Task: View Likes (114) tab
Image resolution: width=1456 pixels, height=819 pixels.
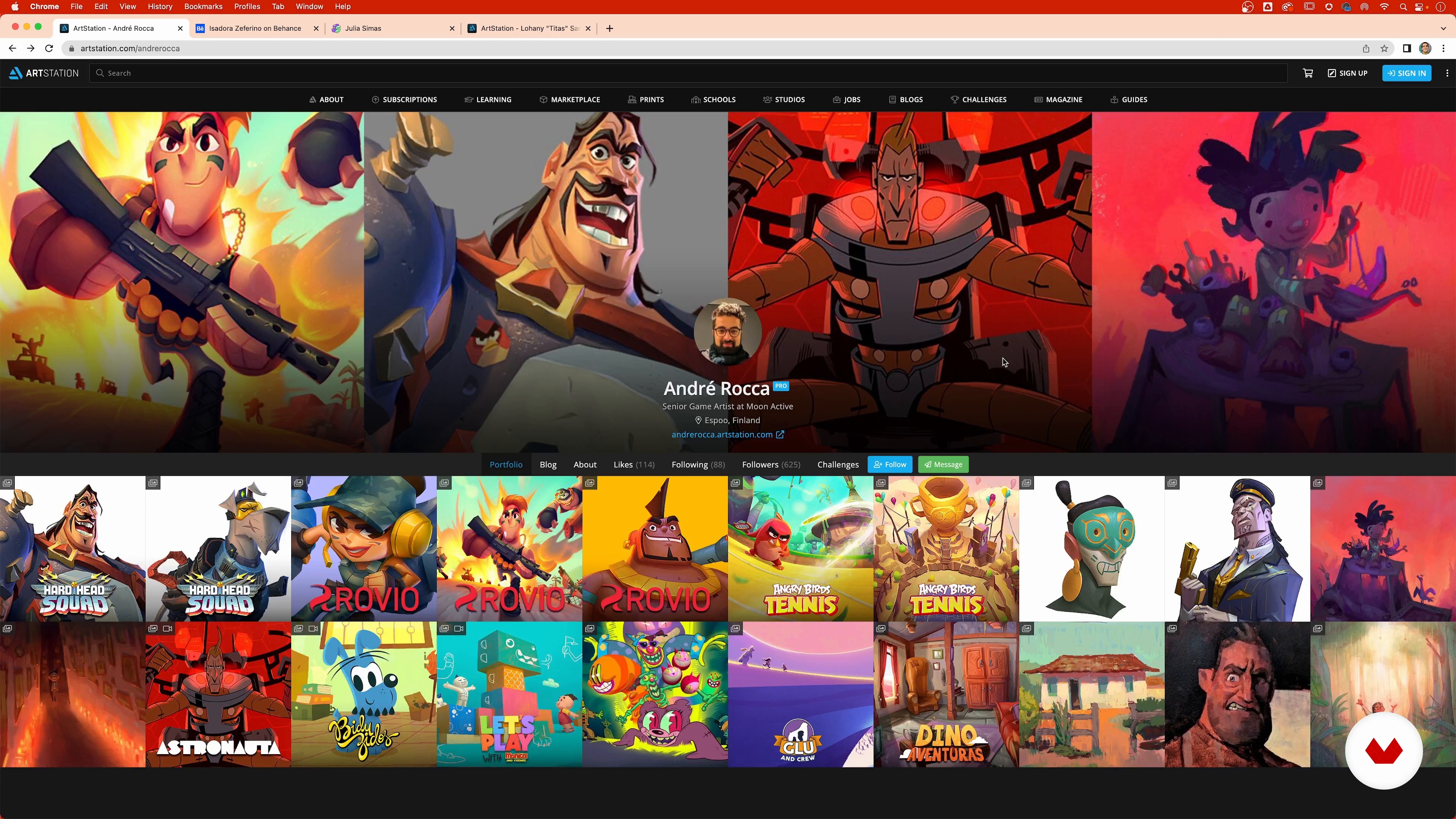Action: (x=634, y=464)
